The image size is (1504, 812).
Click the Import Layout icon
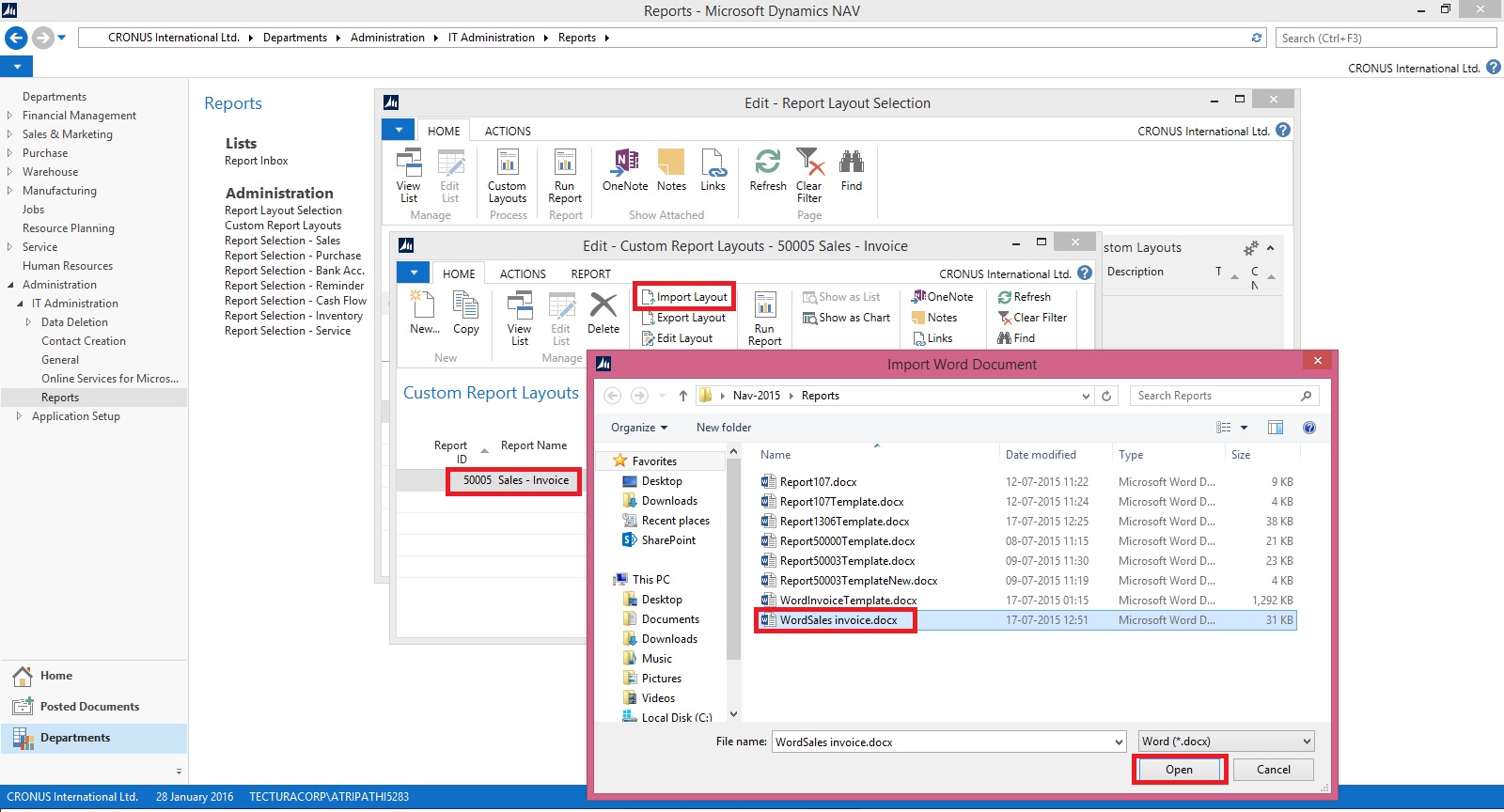(x=648, y=297)
